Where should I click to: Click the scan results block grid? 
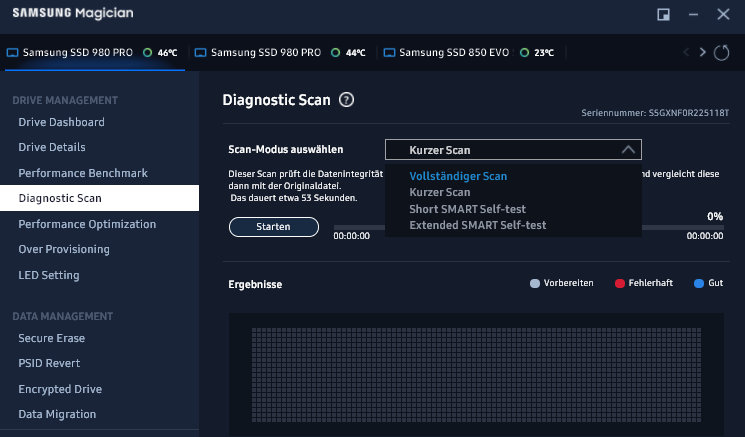tap(476, 375)
